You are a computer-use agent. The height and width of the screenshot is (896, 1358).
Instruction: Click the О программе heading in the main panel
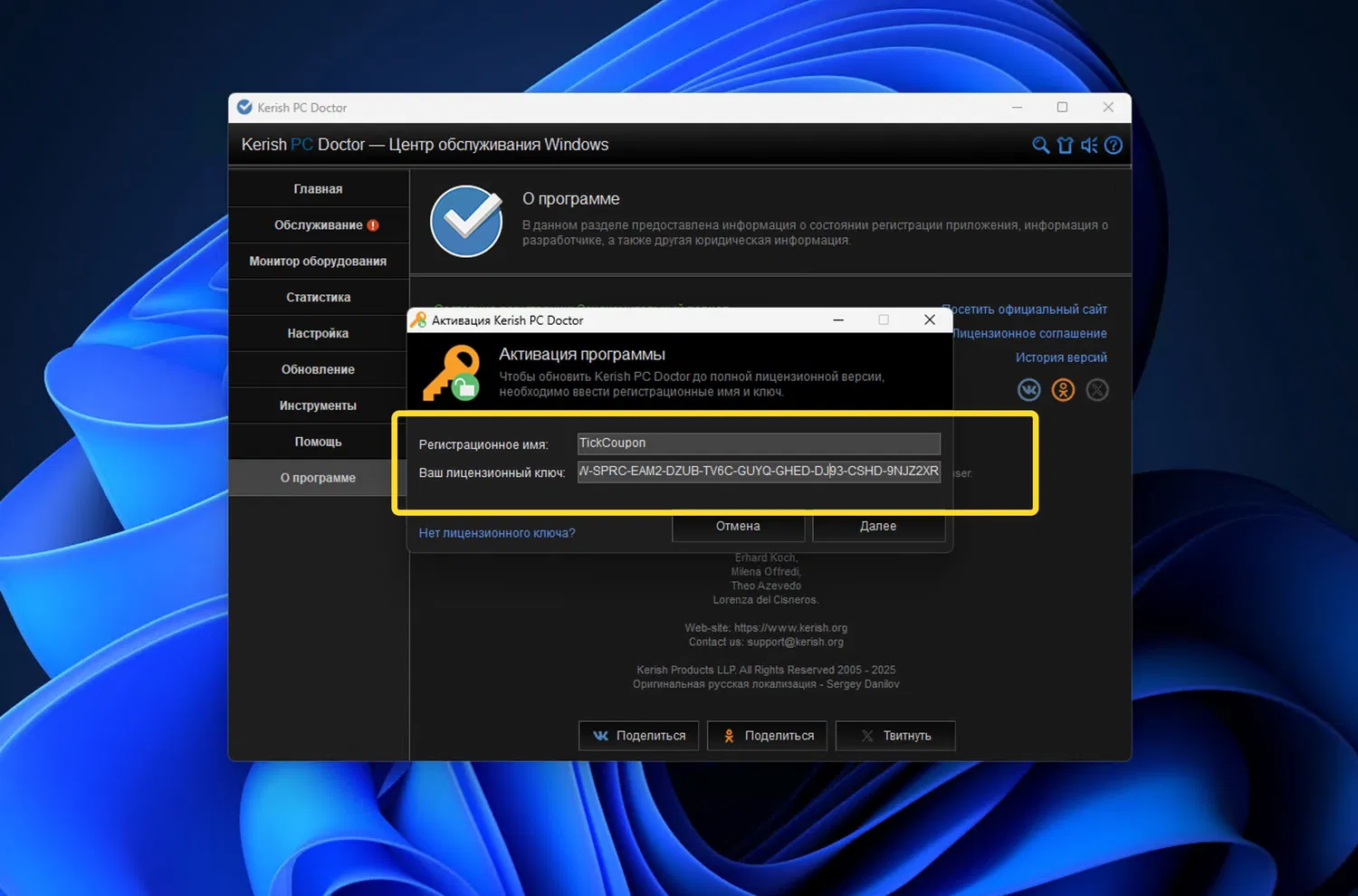coord(571,199)
